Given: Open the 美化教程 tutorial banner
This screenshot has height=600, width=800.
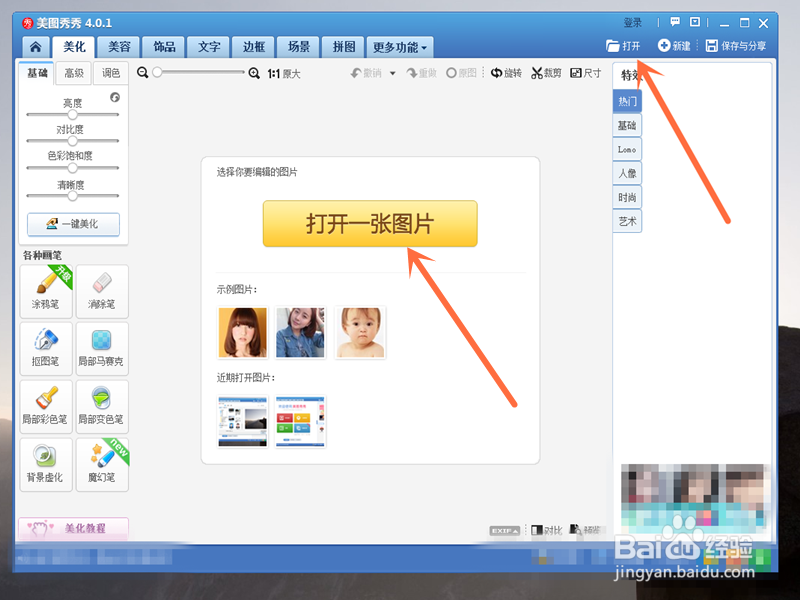Looking at the screenshot, I should 73,529.
